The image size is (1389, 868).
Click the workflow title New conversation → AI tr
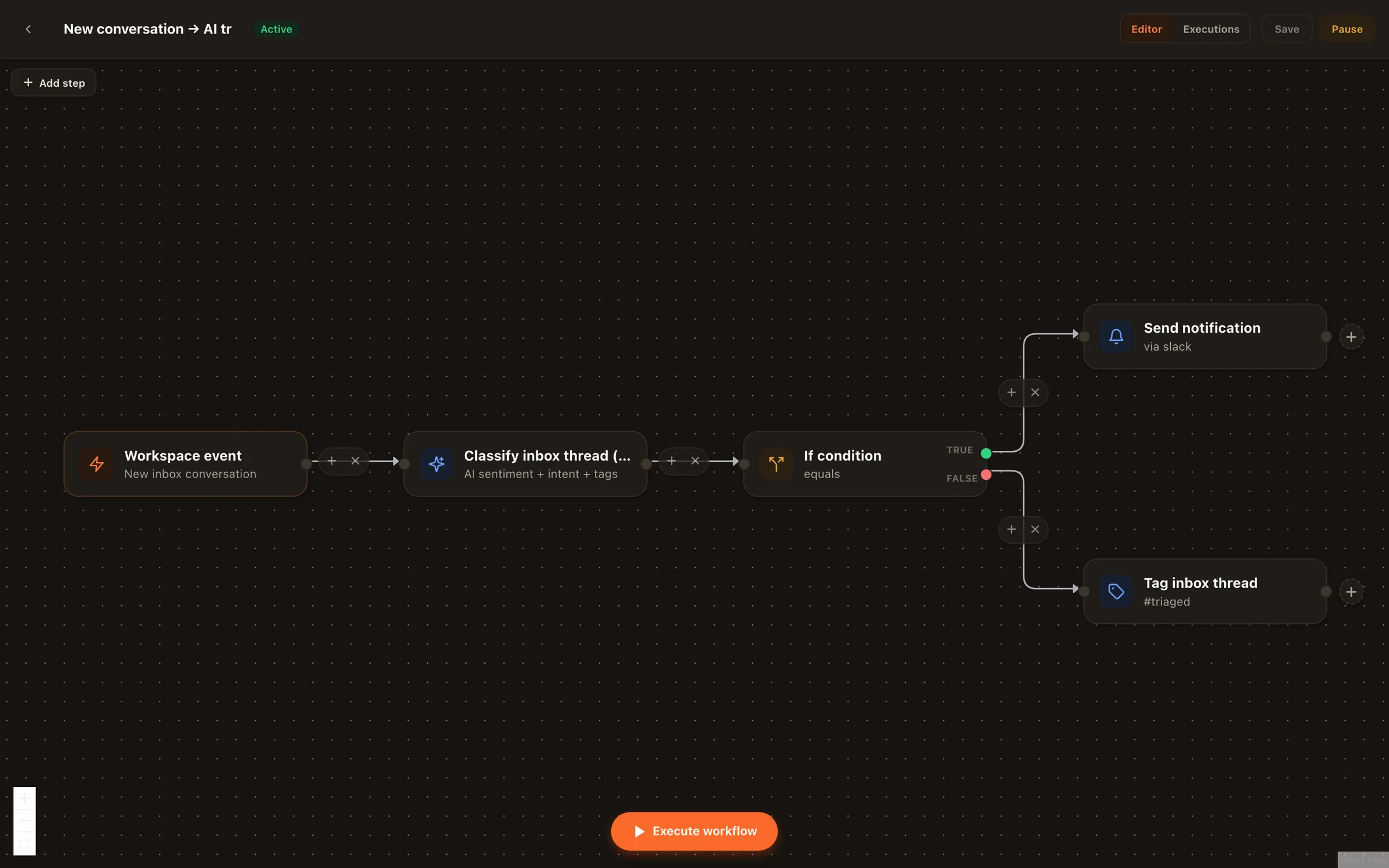pyautogui.click(x=148, y=29)
